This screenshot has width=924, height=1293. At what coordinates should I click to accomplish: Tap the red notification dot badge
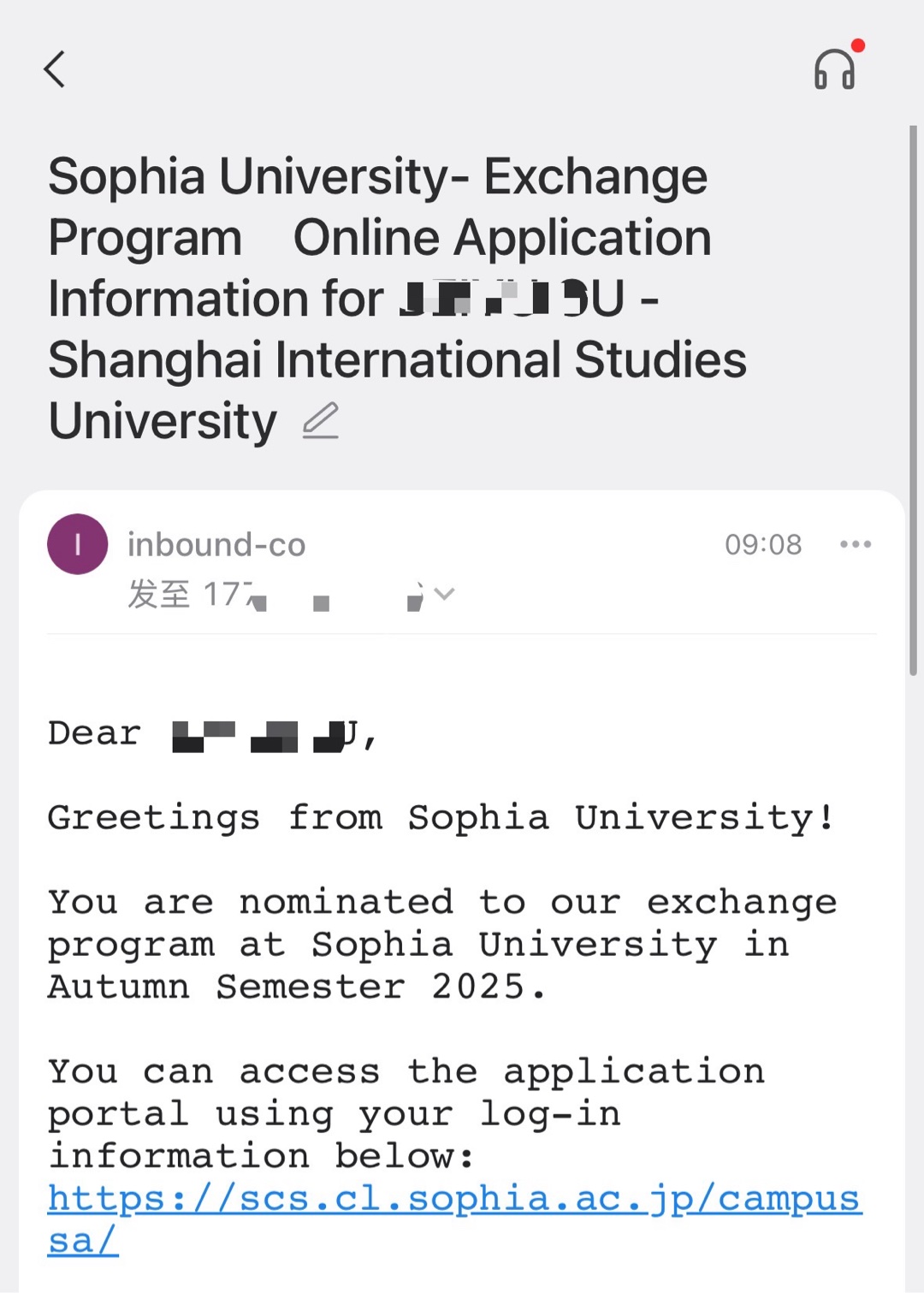tap(858, 46)
